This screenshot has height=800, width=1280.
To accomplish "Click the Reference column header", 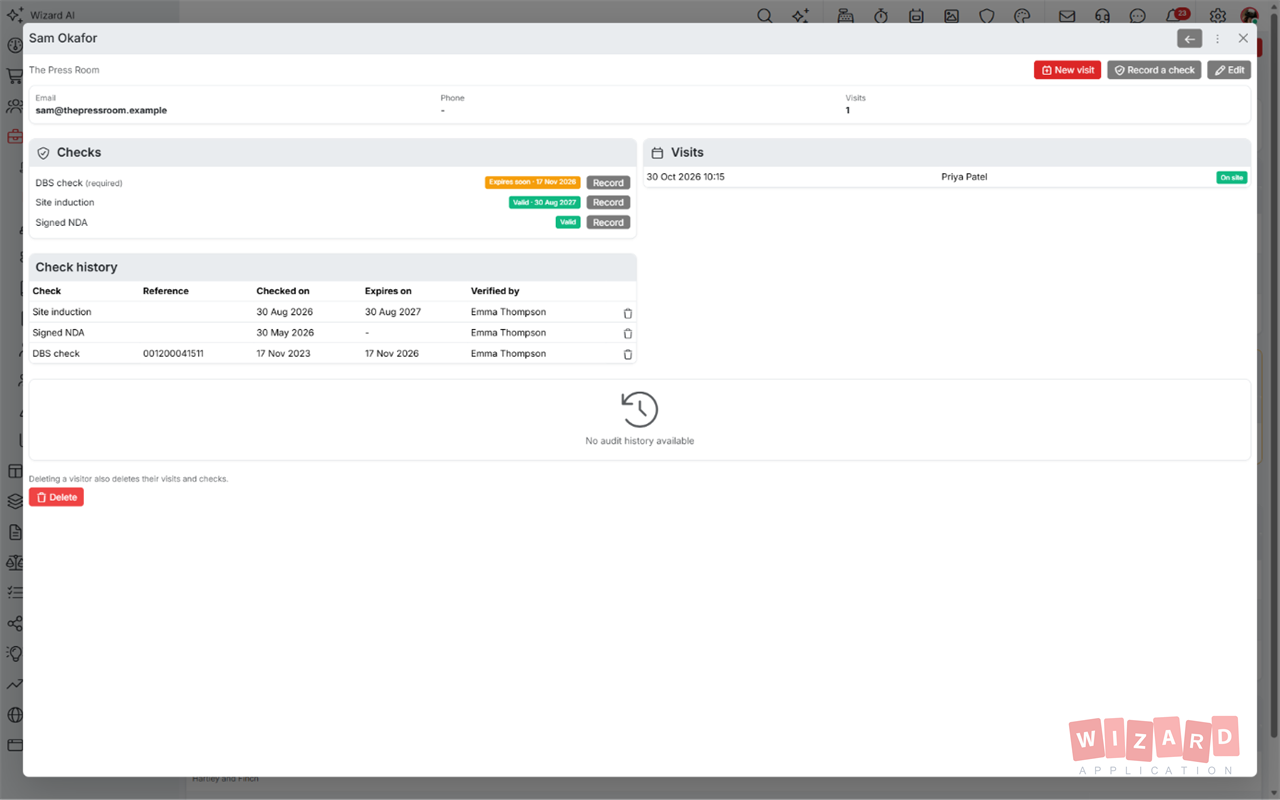I will (x=166, y=291).
